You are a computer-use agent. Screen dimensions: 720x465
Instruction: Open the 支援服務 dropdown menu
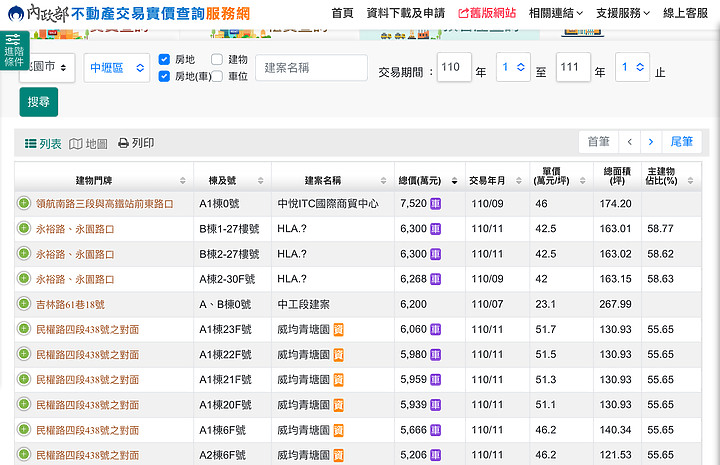(622, 13)
